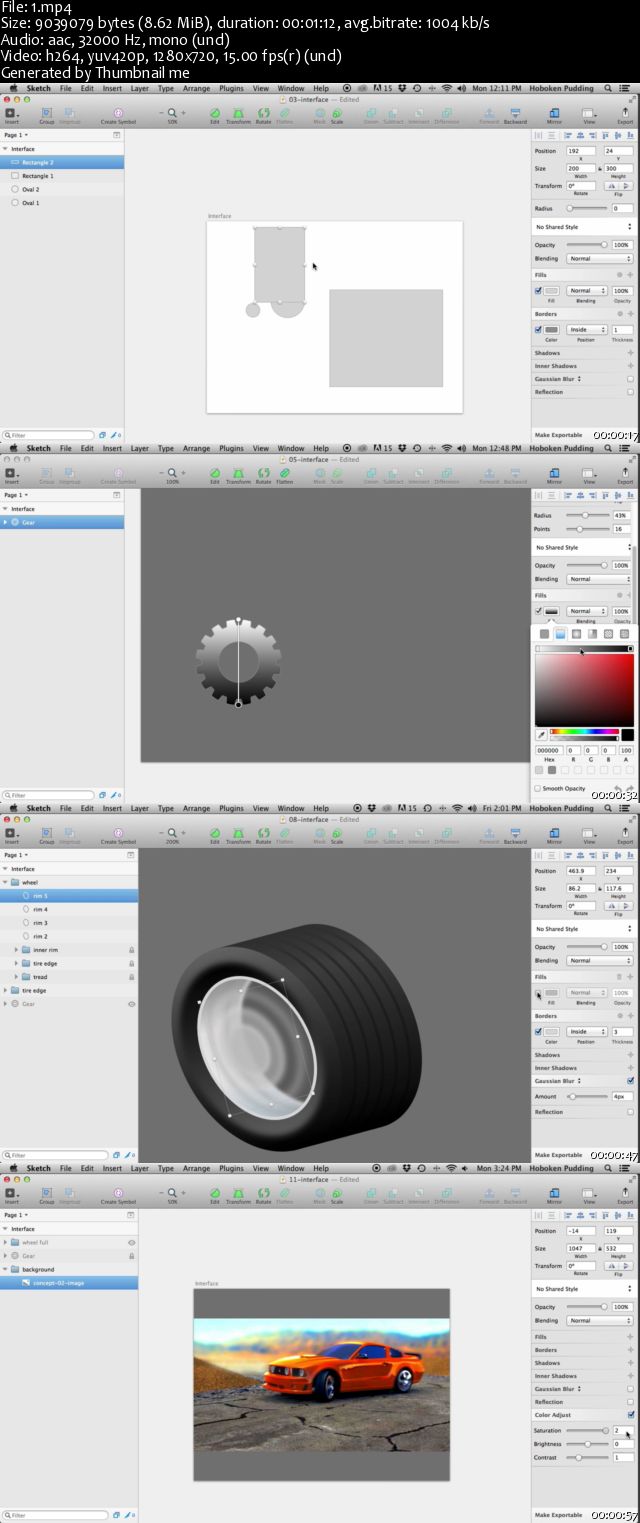The height and width of the screenshot is (1523, 640).
Task: Click lock icon on Gear layer in 11-interface
Action: (x=131, y=1256)
